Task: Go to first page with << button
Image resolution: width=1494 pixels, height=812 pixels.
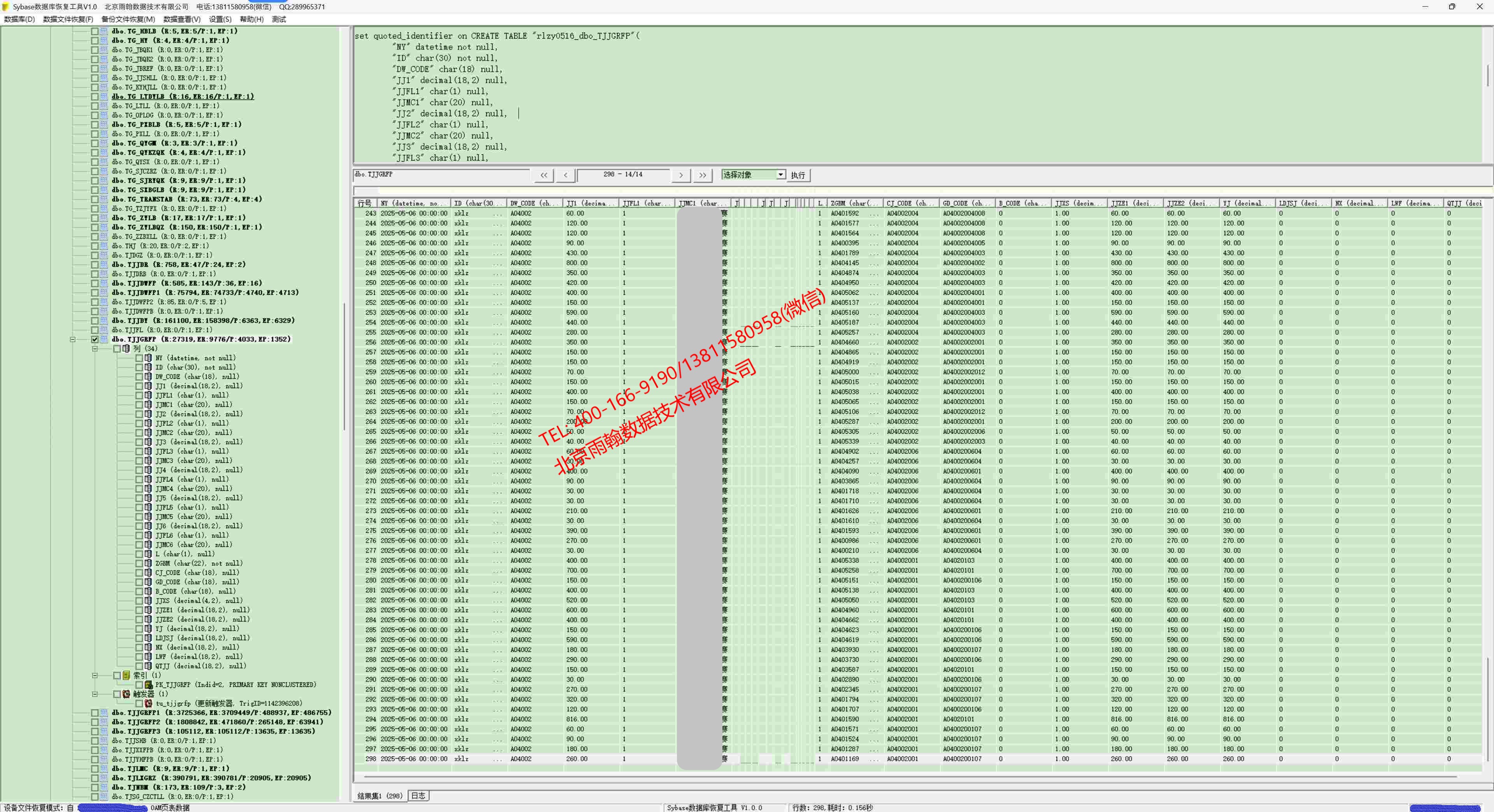Action: (x=544, y=175)
